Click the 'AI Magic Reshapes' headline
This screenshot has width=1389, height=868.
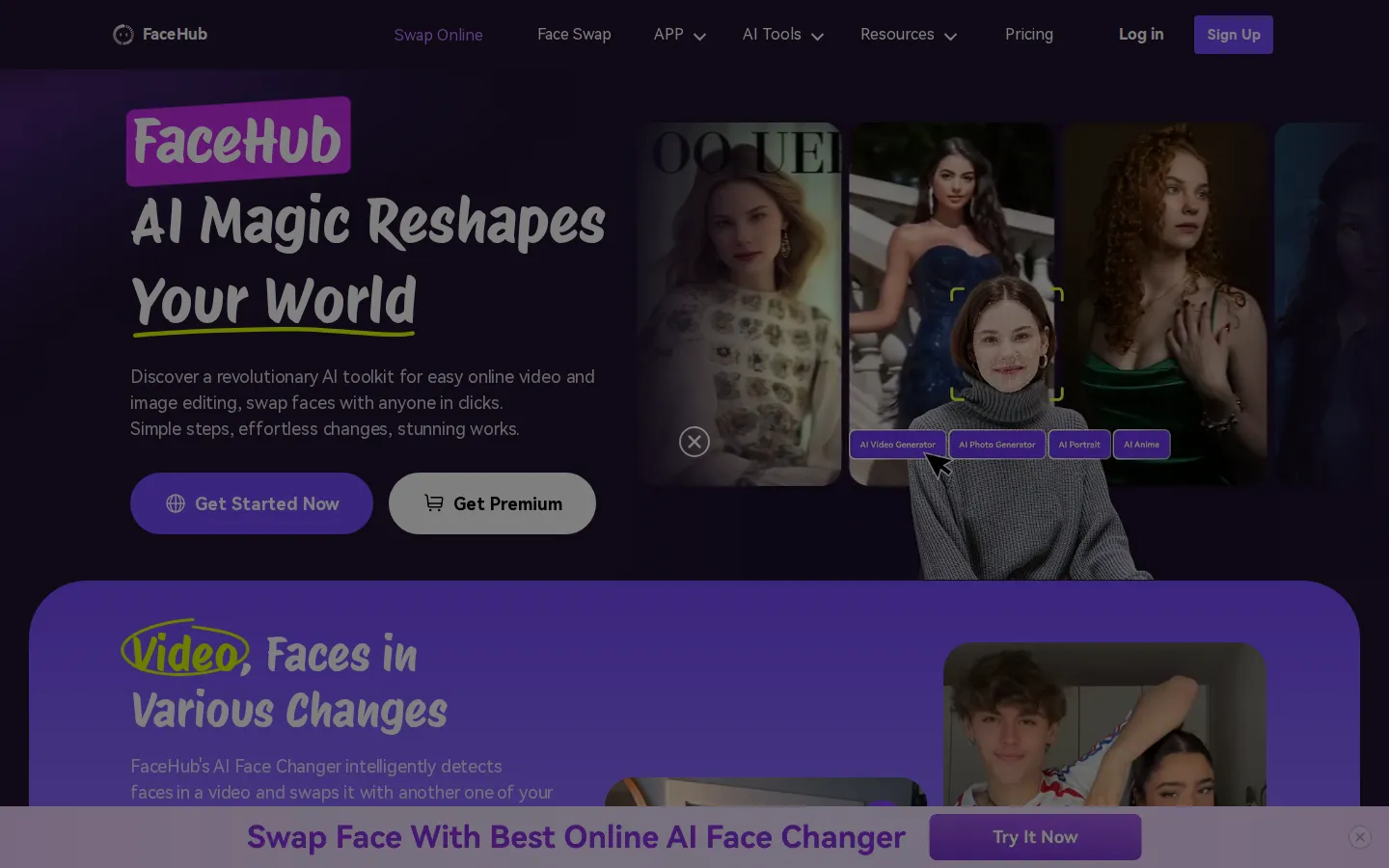tap(368, 221)
